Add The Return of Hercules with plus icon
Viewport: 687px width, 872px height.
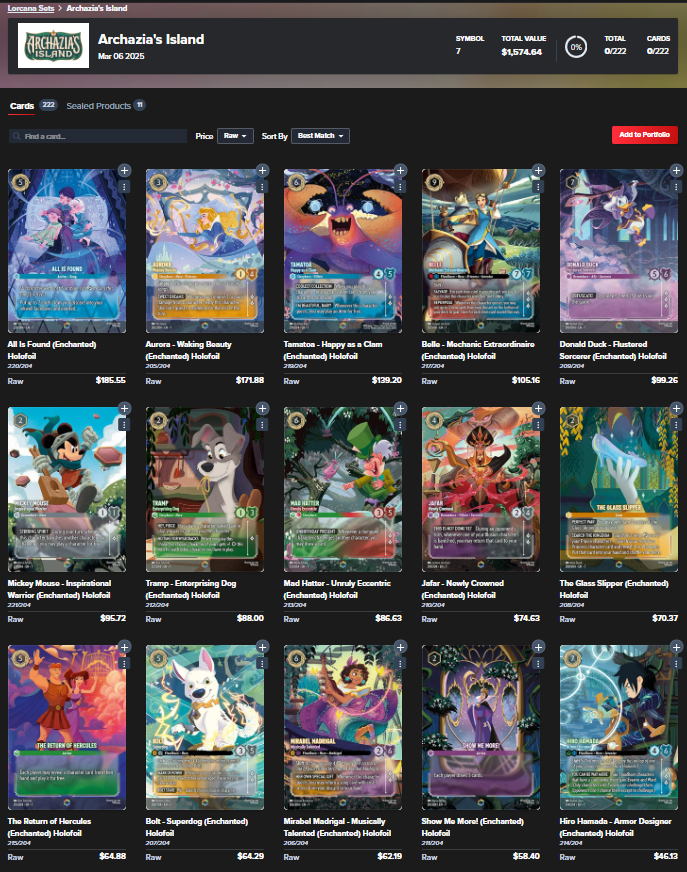coord(125,647)
